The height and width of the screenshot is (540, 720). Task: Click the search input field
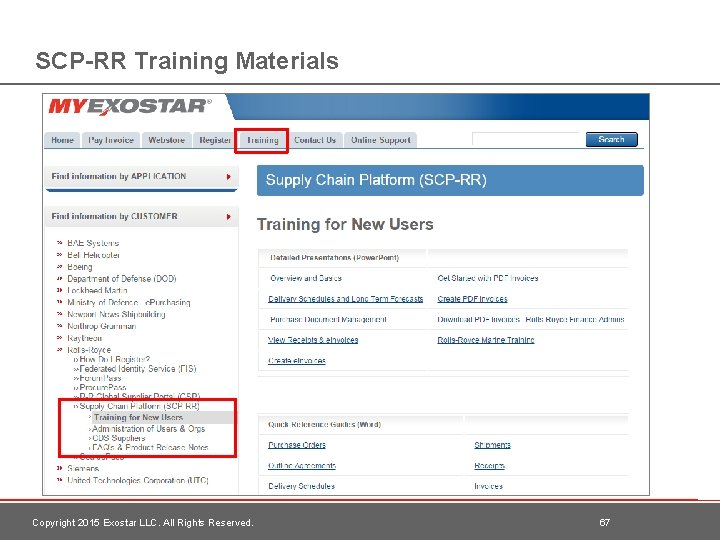click(x=527, y=139)
